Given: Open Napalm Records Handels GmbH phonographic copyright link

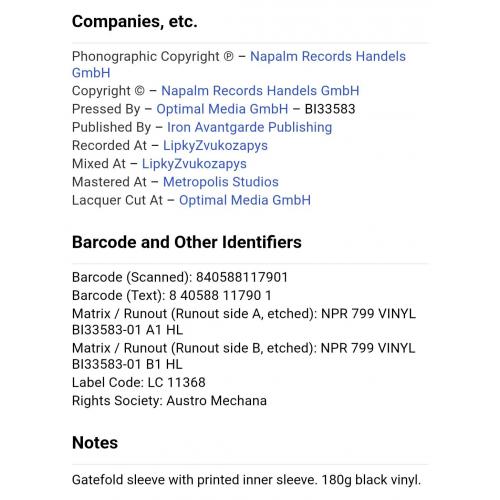Looking at the screenshot, I should (328, 56).
